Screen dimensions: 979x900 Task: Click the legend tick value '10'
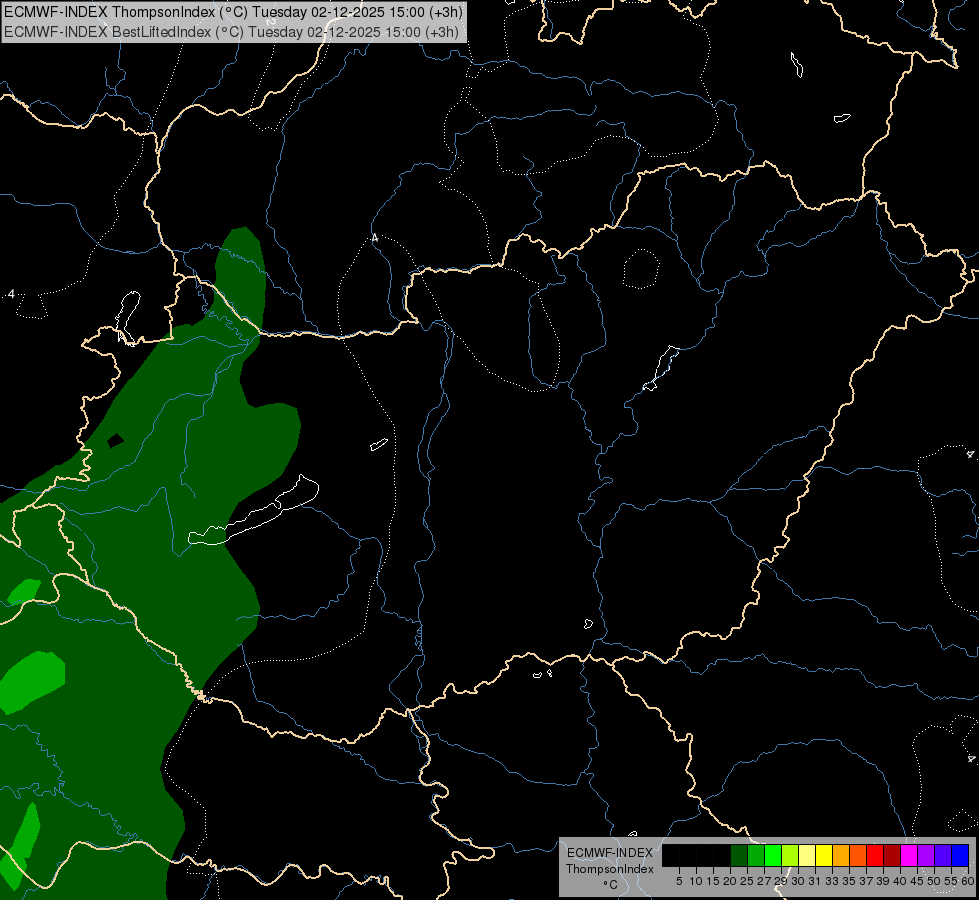pos(696,881)
